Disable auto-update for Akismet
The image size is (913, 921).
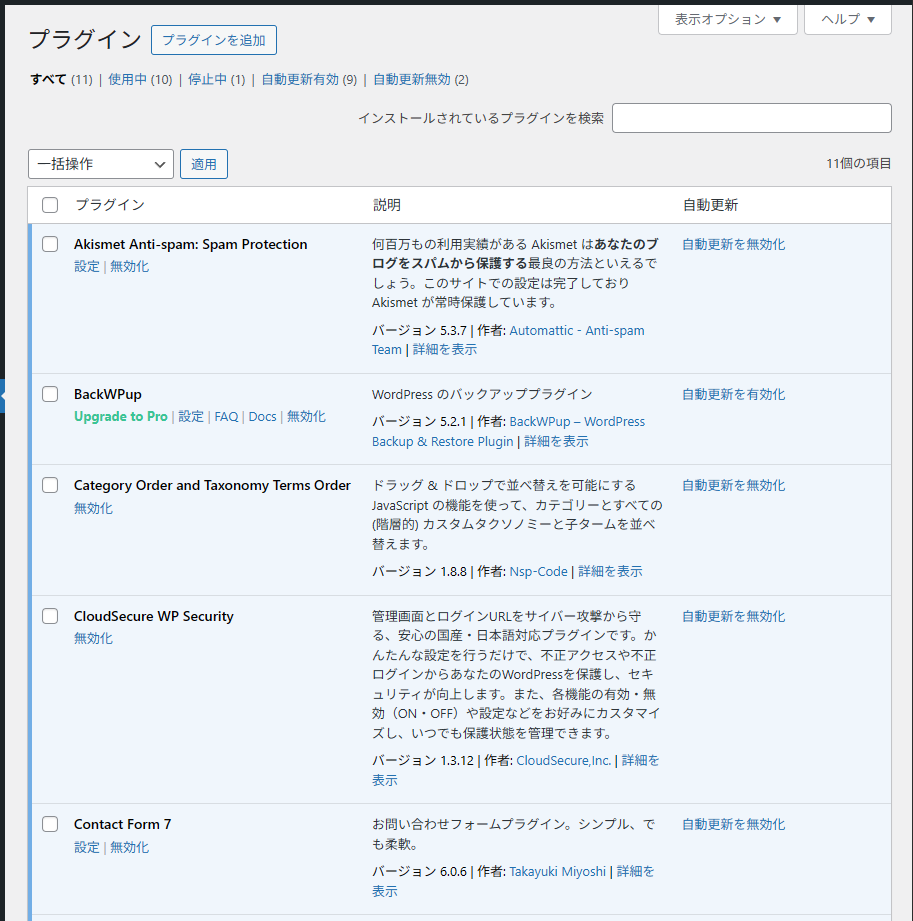(733, 244)
